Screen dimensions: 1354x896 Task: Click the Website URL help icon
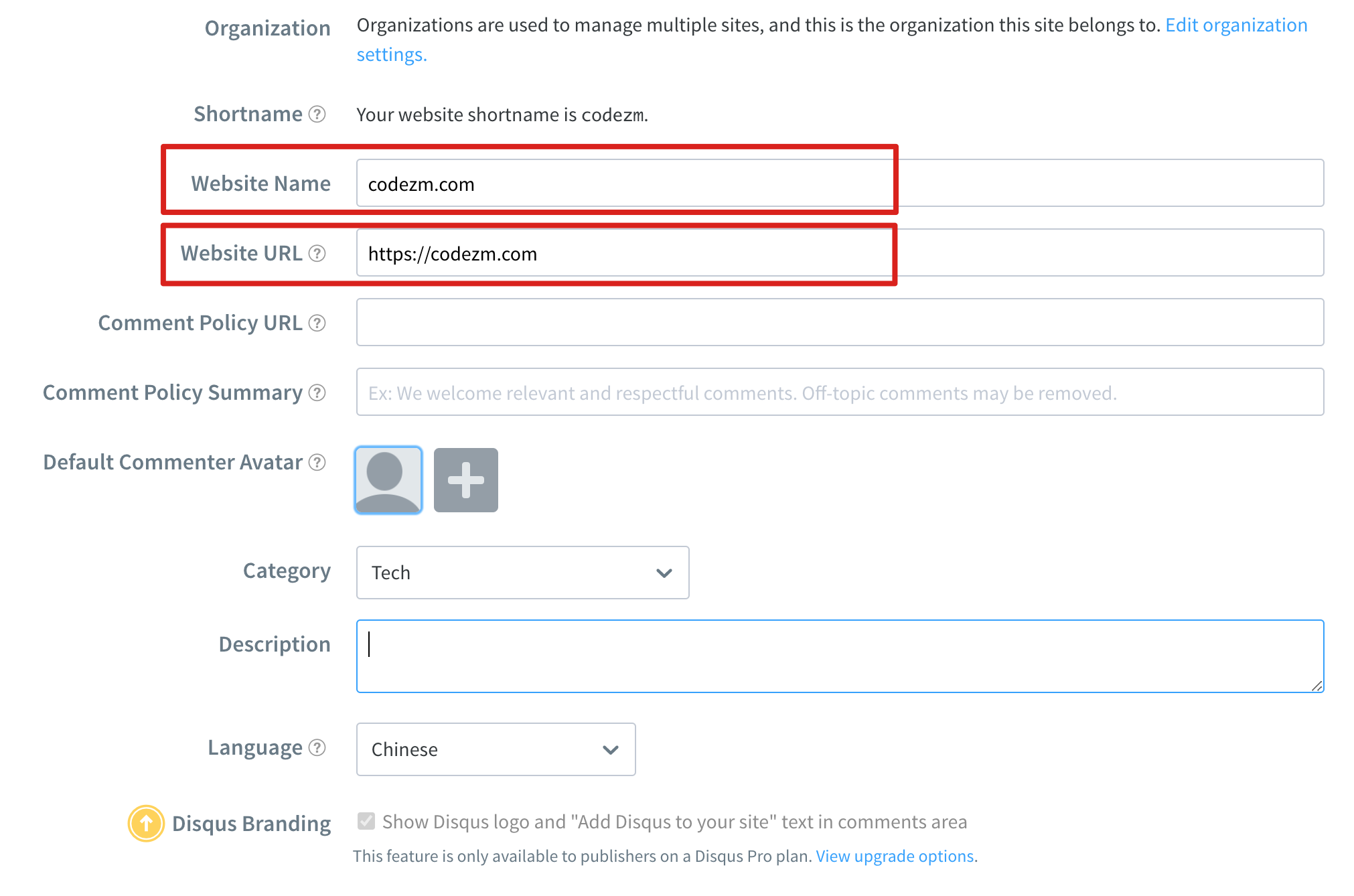click(317, 254)
